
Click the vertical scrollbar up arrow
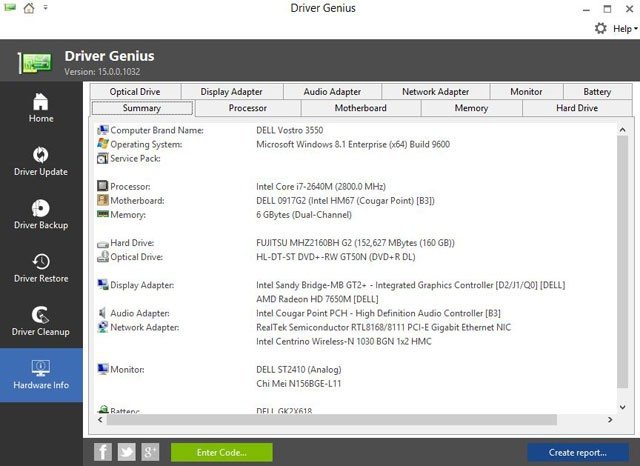[x=622, y=130]
